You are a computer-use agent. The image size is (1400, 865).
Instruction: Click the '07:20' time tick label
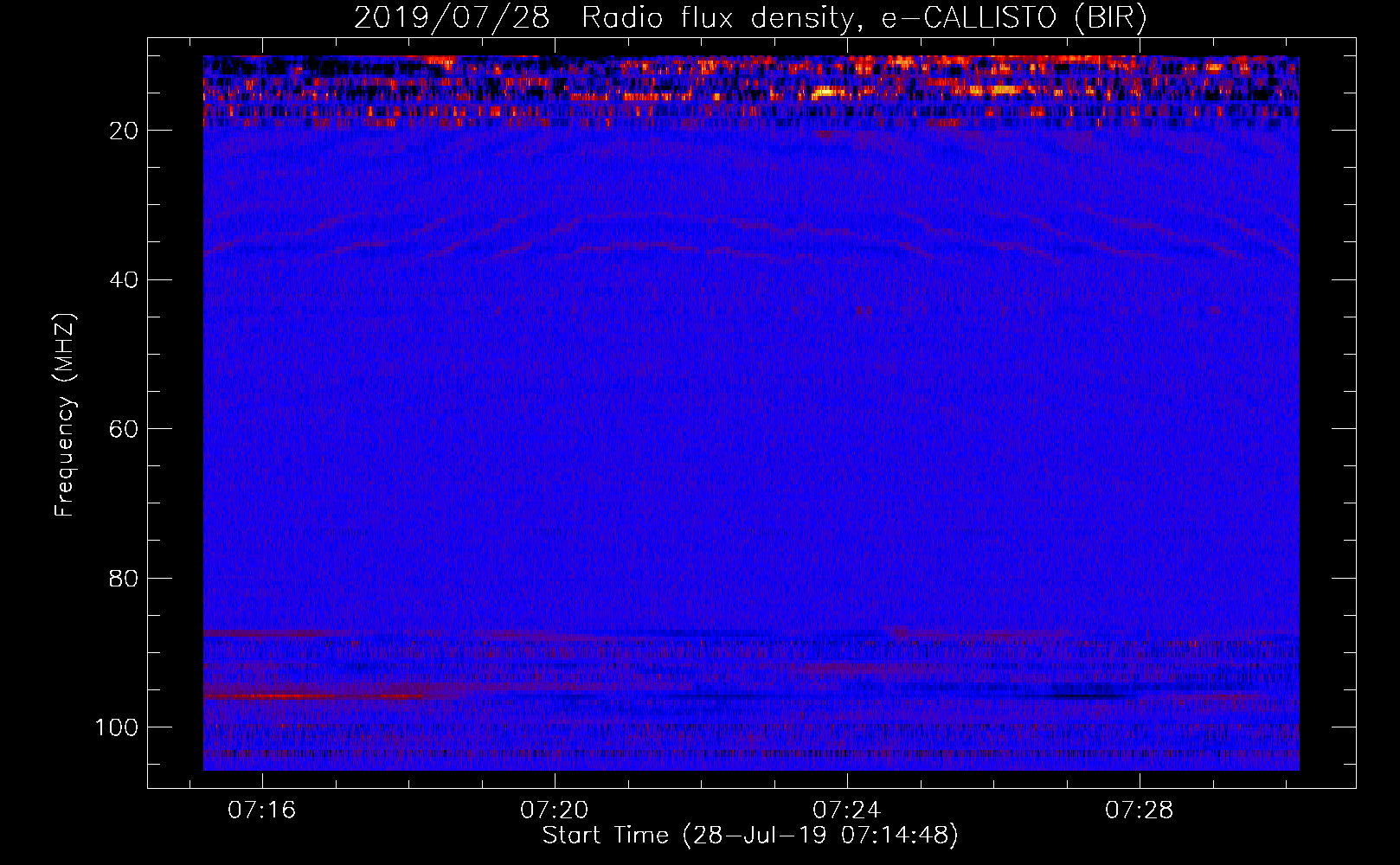pyautogui.click(x=555, y=811)
